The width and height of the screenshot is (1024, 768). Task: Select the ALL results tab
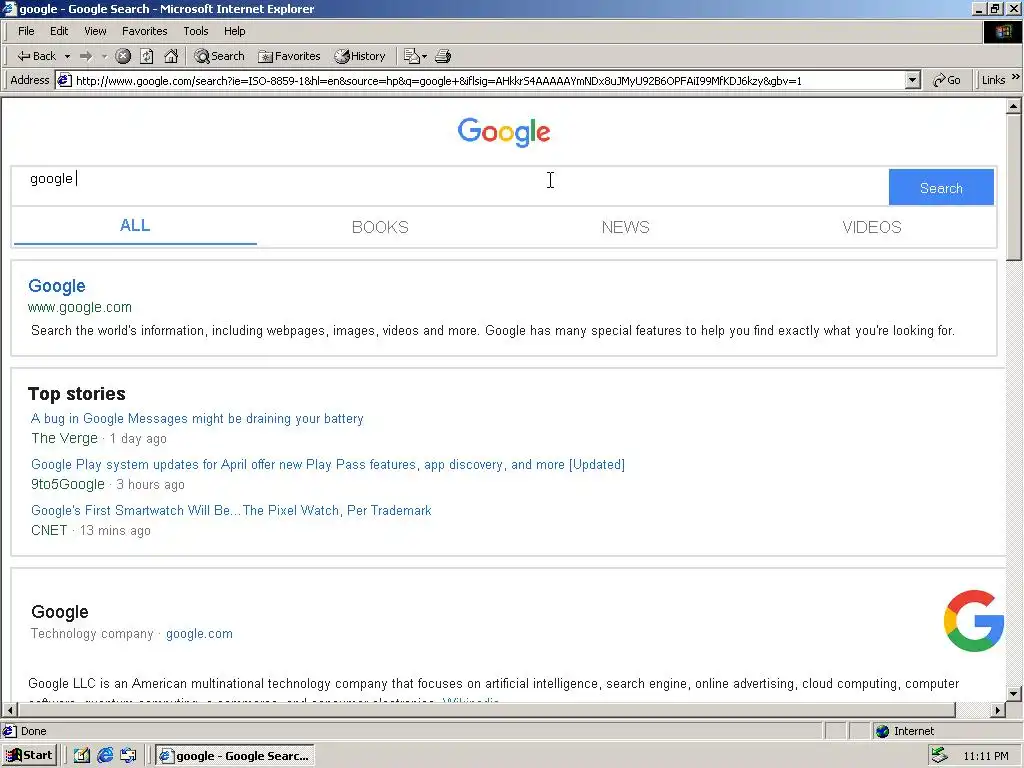tap(135, 226)
